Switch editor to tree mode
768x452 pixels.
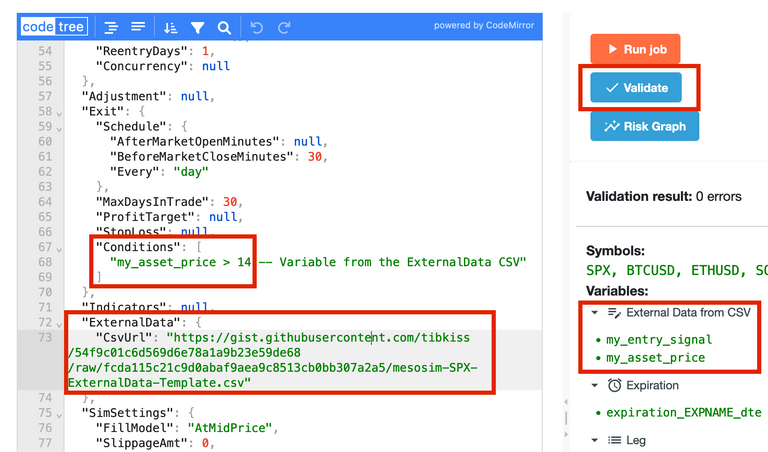[71, 27]
